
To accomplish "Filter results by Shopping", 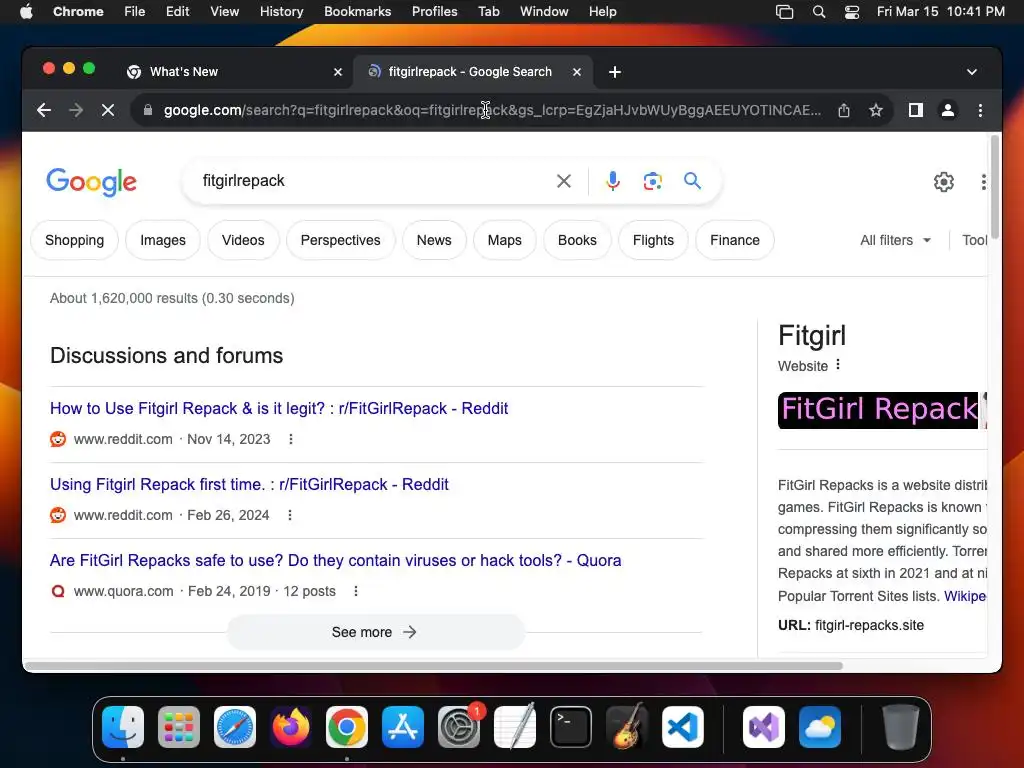I will (74, 240).
